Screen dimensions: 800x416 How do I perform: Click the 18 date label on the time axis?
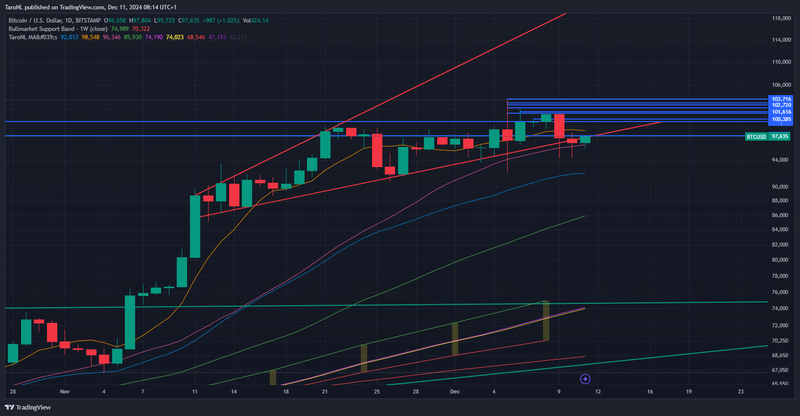coord(286,391)
